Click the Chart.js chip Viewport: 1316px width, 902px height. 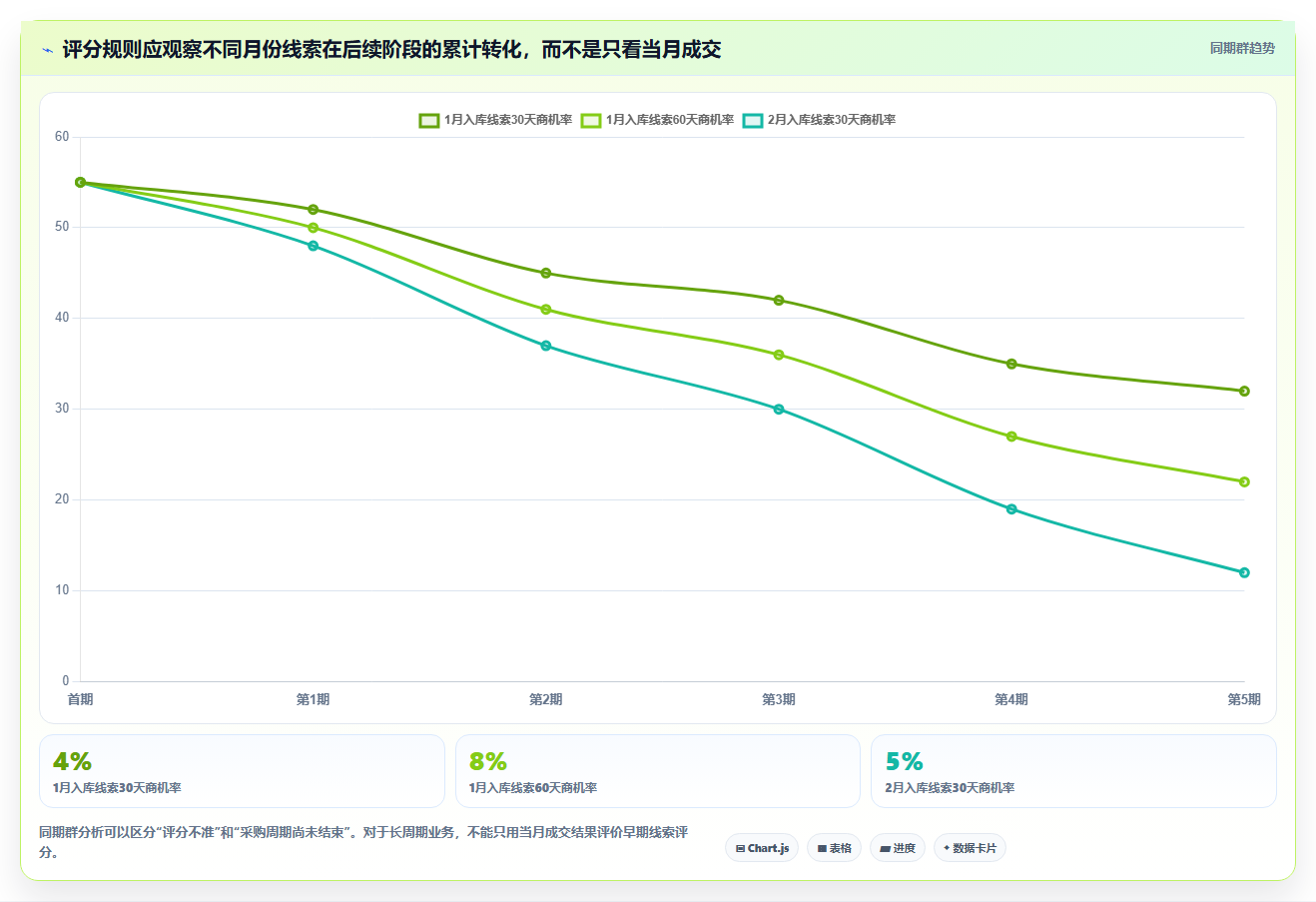pyautogui.click(x=762, y=848)
